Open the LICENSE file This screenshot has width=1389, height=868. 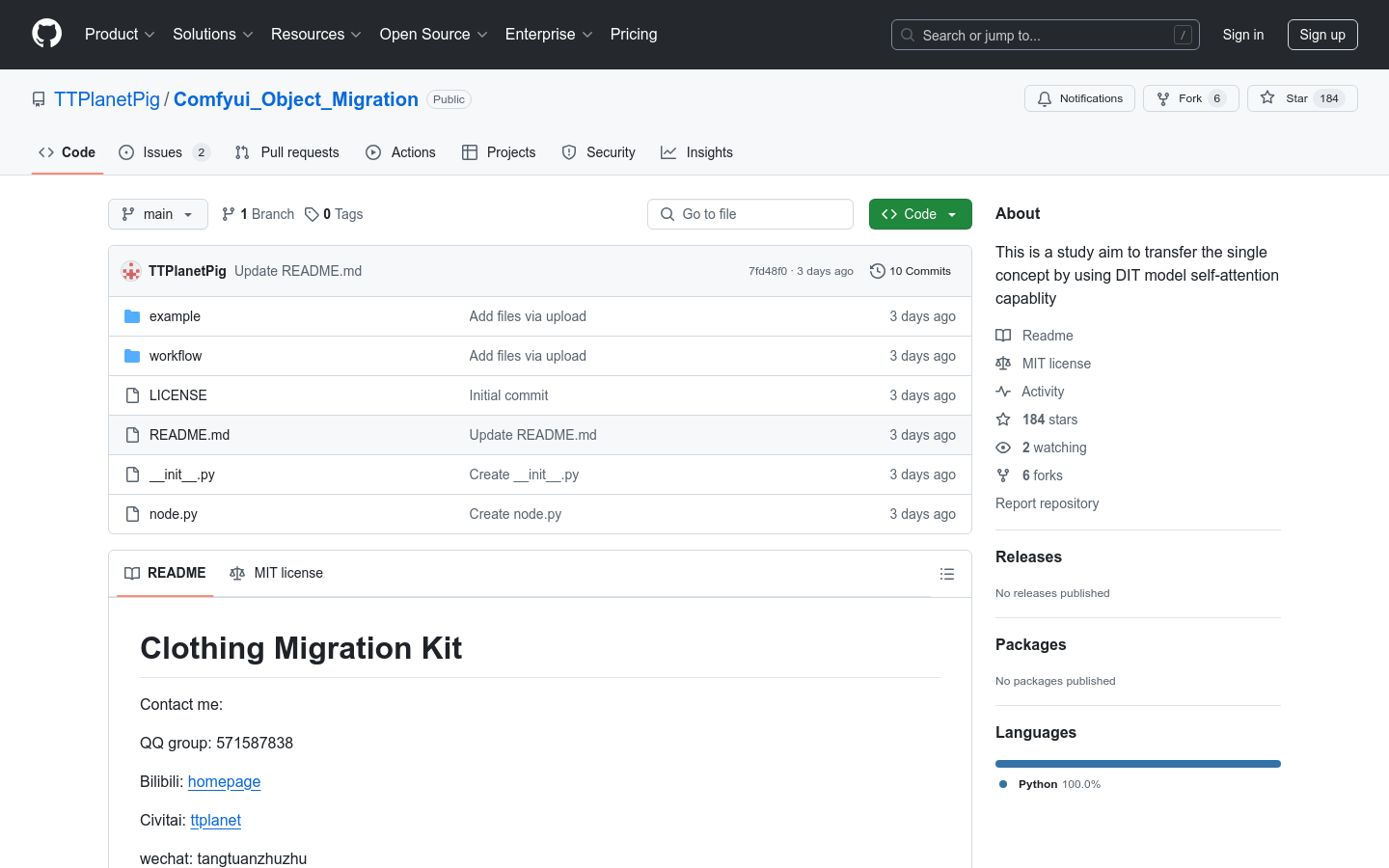(178, 395)
